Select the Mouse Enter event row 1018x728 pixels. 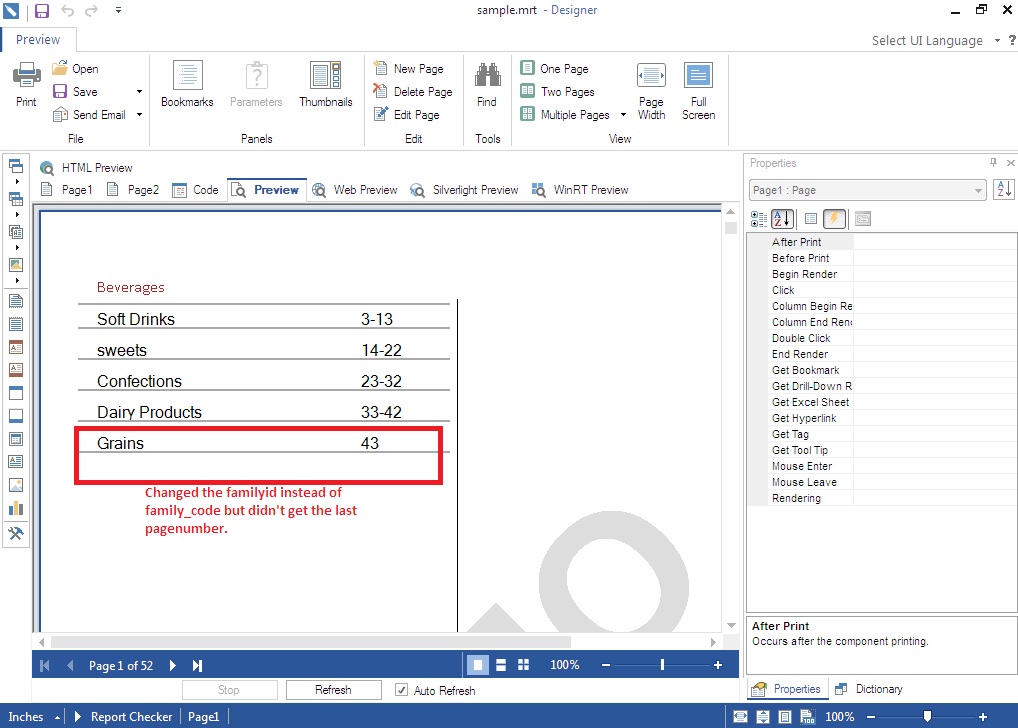(x=882, y=466)
